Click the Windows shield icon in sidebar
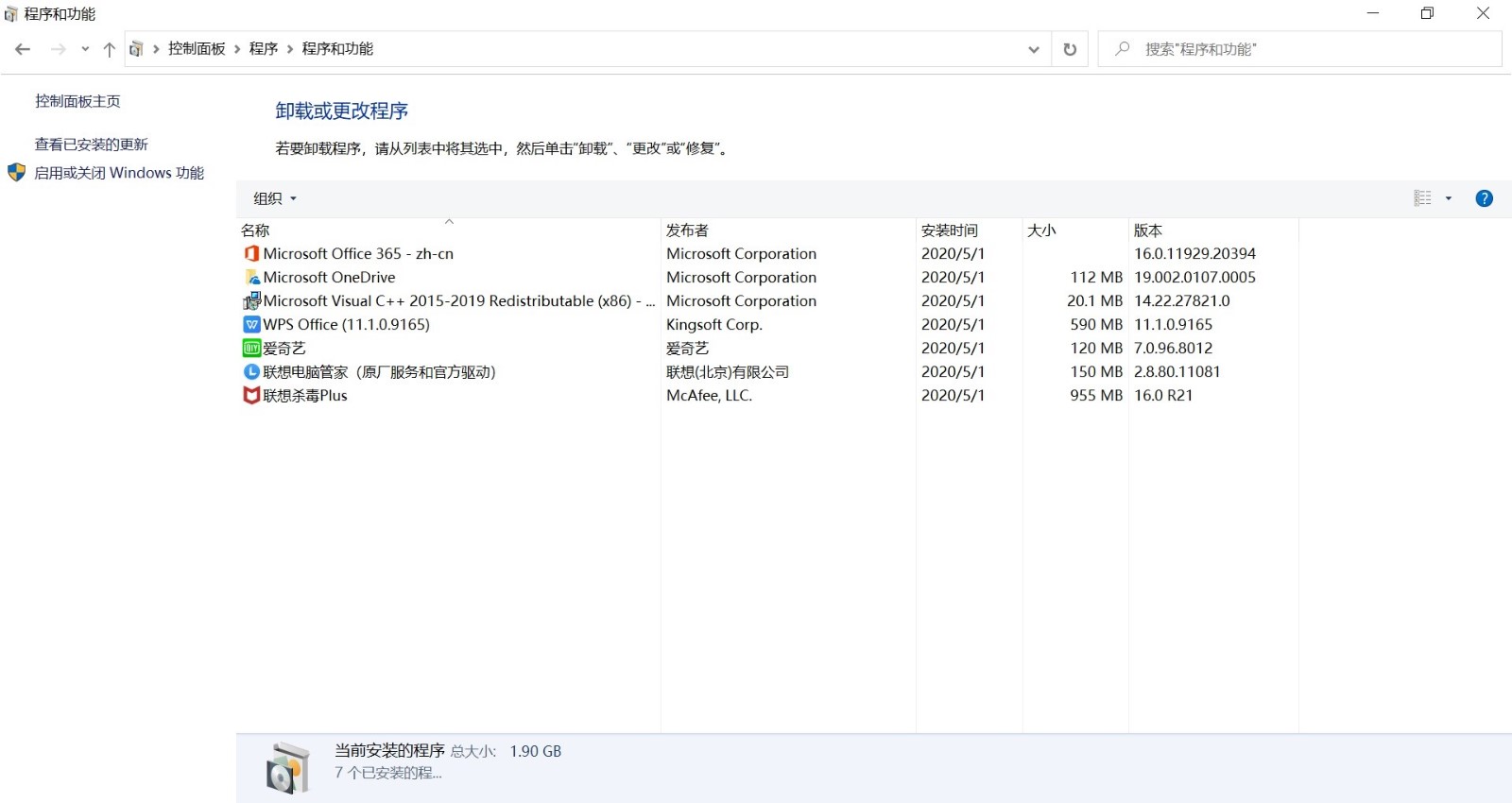The width and height of the screenshot is (1512, 803). (x=16, y=173)
